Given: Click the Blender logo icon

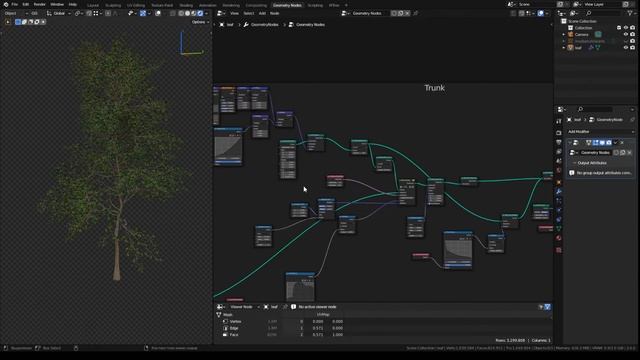Looking at the screenshot, I should tap(6, 4).
